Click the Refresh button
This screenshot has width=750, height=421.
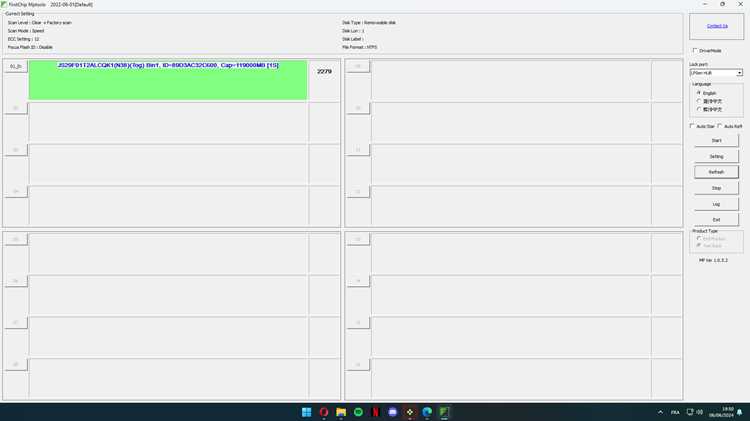(716, 172)
